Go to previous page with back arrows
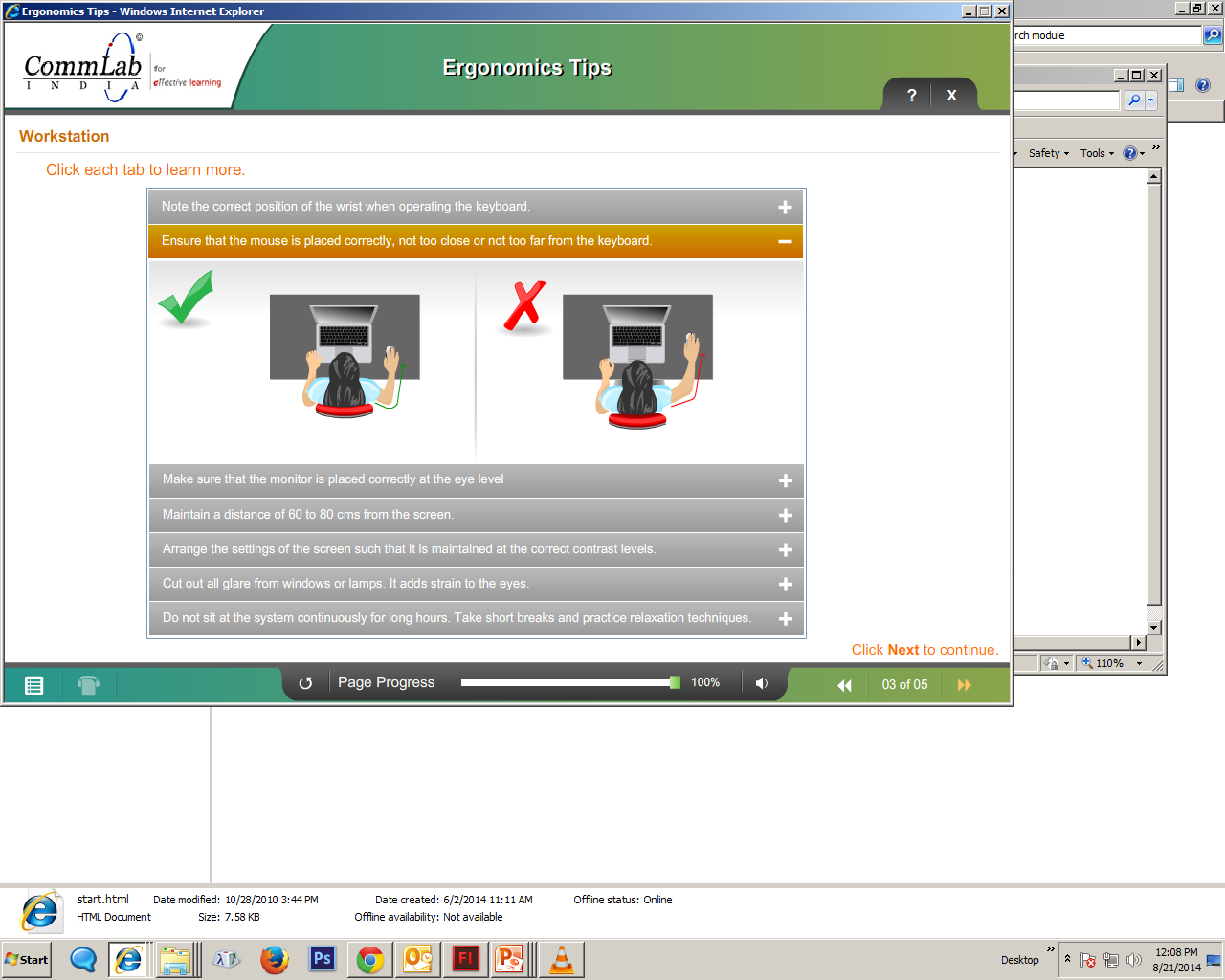This screenshot has width=1225, height=980. click(844, 685)
